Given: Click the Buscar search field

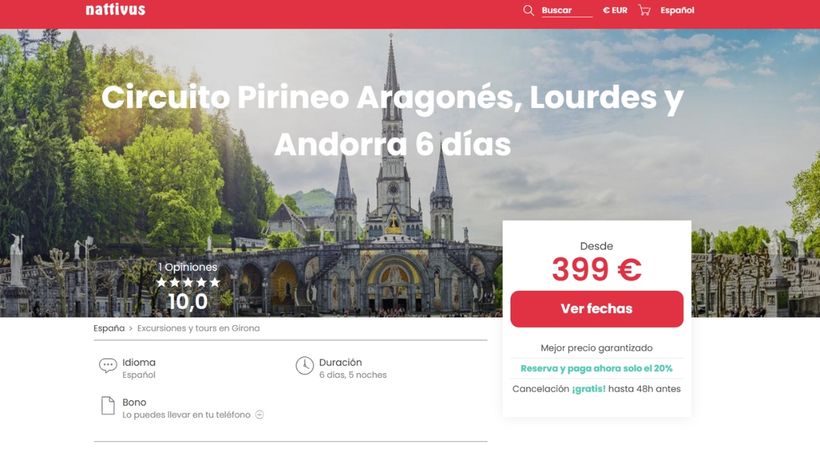Looking at the screenshot, I should [x=567, y=11].
